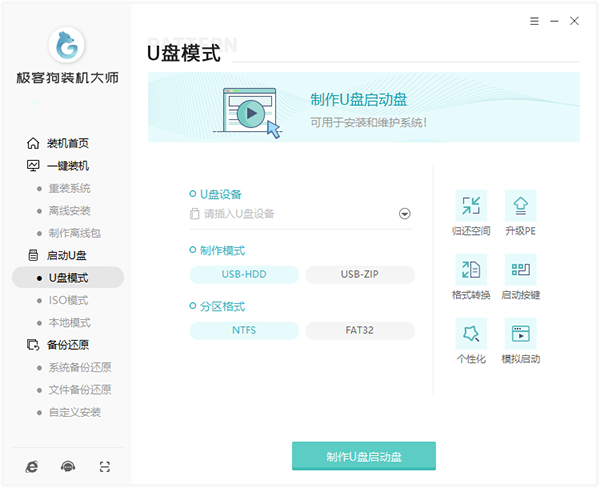Choose FAT32 partition format
The width and height of the screenshot is (600, 488).
(360, 330)
